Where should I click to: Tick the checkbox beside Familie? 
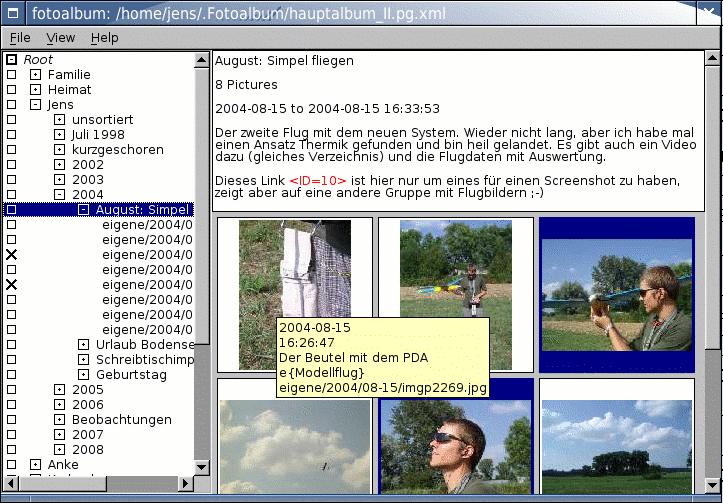click(x=12, y=75)
